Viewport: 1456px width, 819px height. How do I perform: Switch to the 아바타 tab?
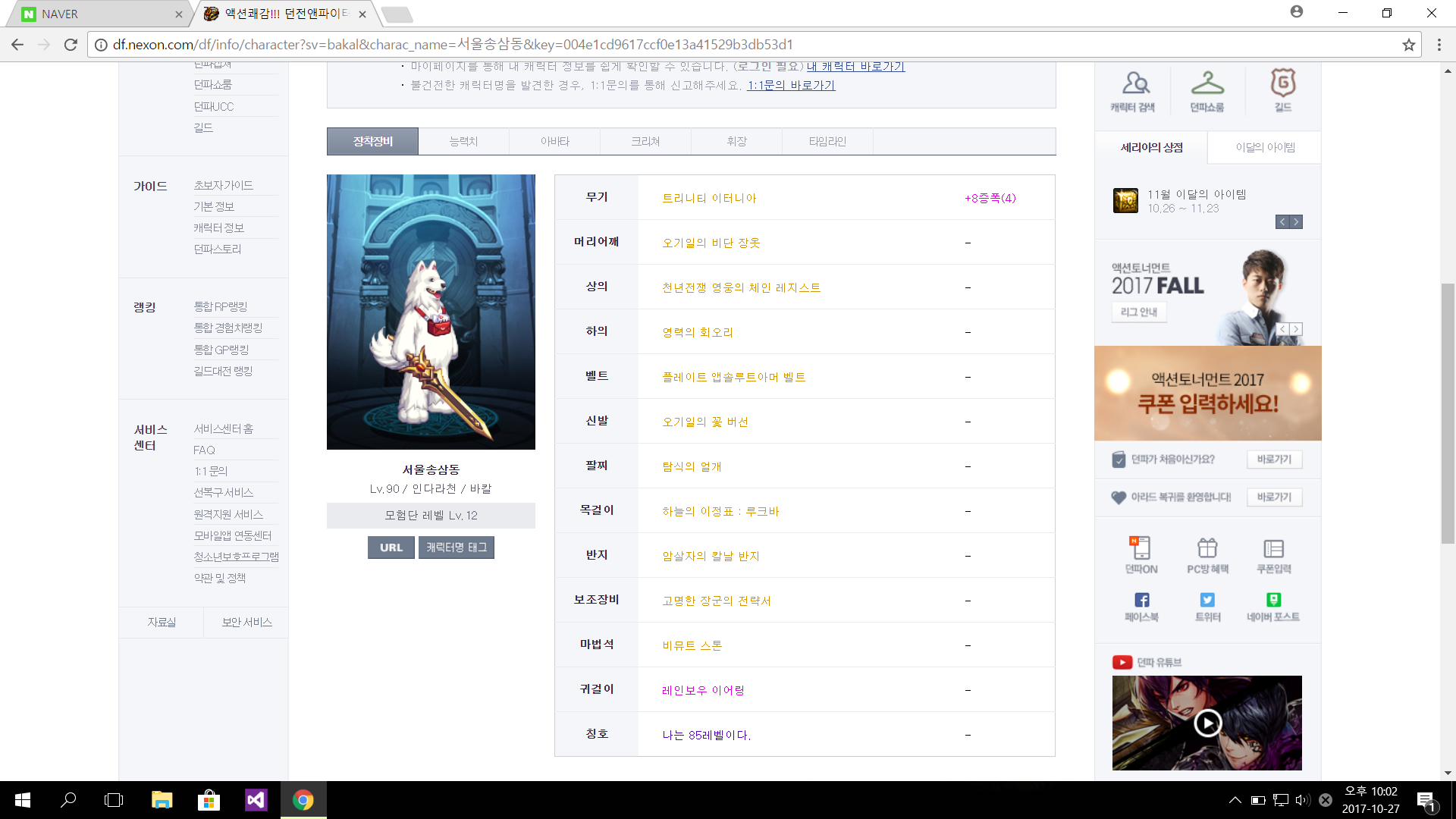(x=554, y=142)
